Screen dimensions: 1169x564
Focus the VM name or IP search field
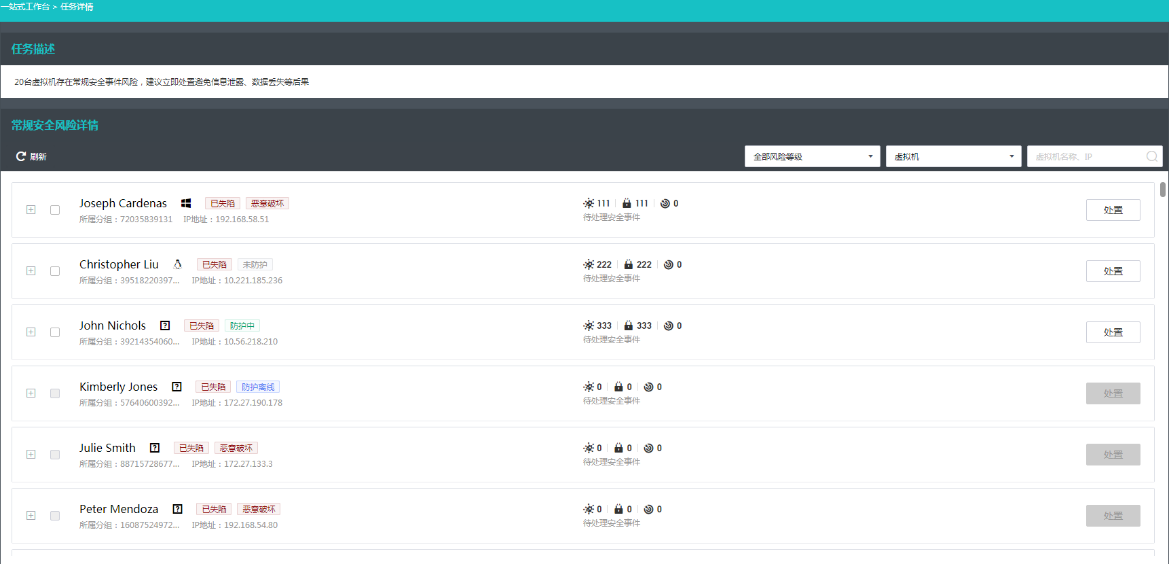(1086, 157)
